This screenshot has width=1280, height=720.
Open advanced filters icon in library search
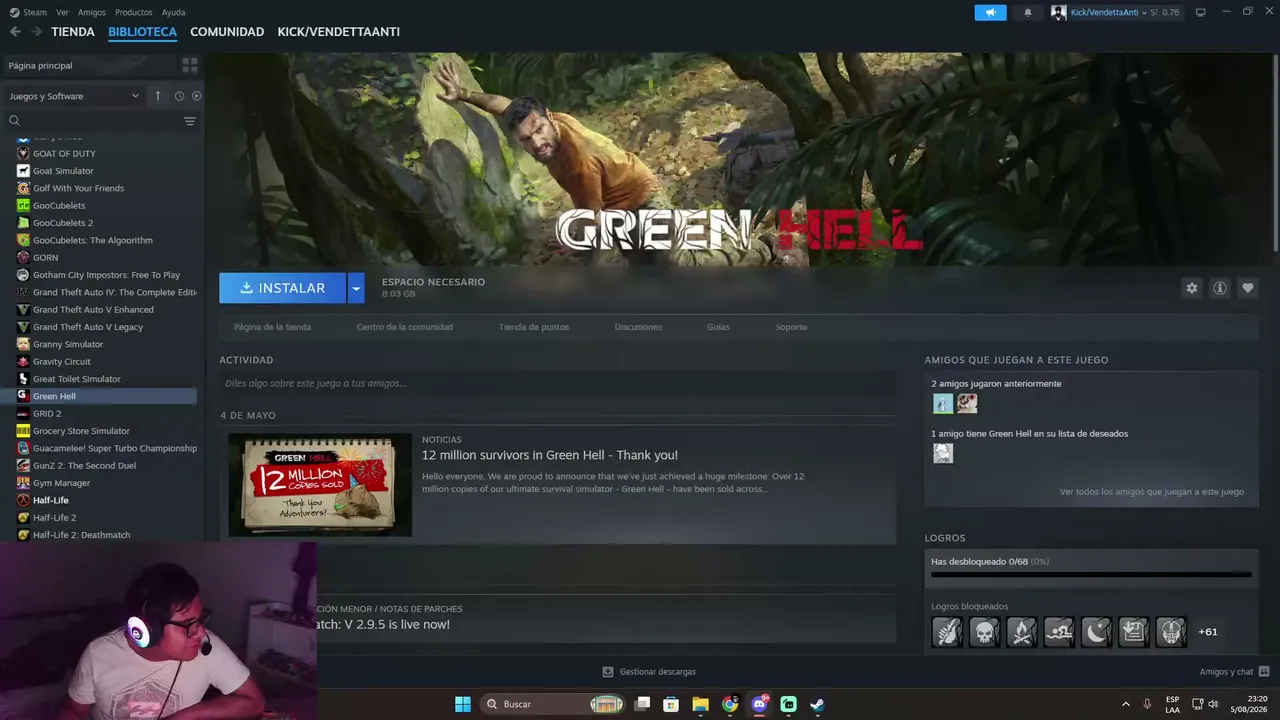(189, 121)
